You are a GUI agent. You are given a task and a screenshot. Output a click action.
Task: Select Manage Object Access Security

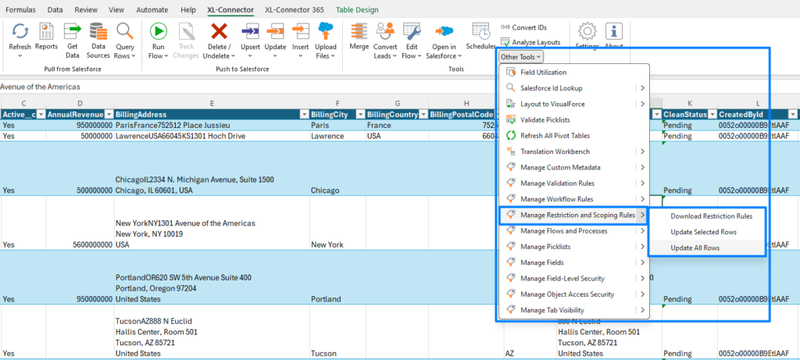pyautogui.click(x=574, y=294)
